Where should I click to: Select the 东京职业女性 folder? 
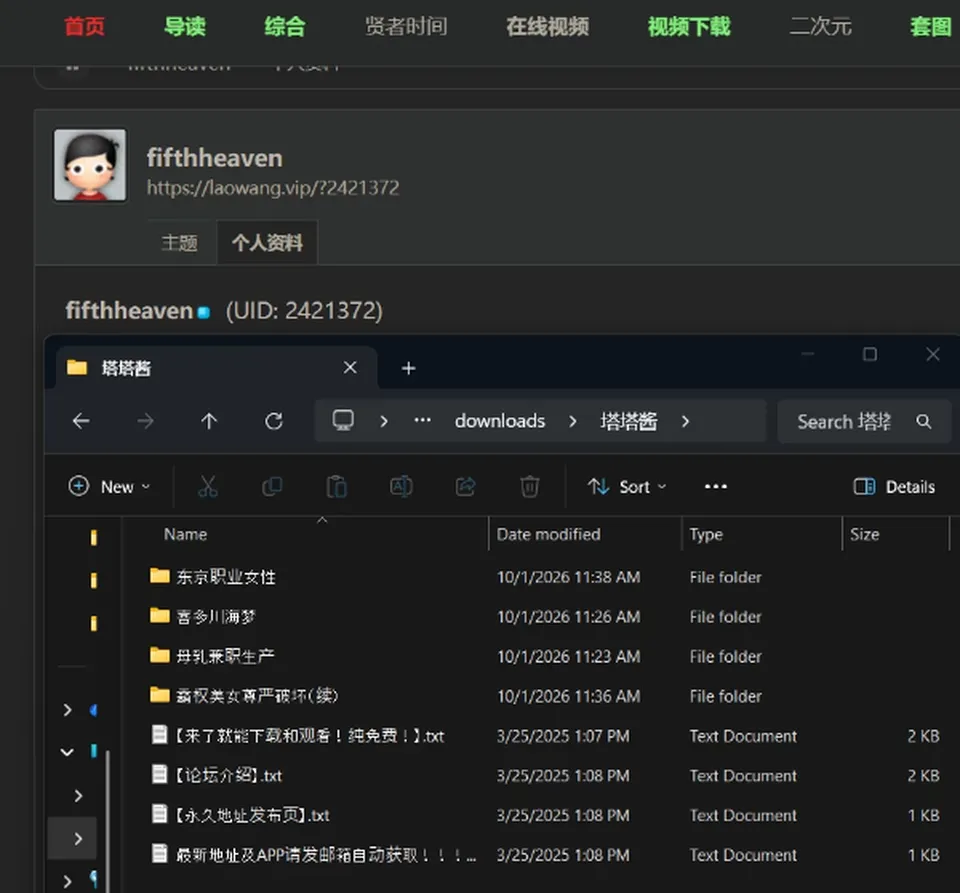(x=226, y=577)
